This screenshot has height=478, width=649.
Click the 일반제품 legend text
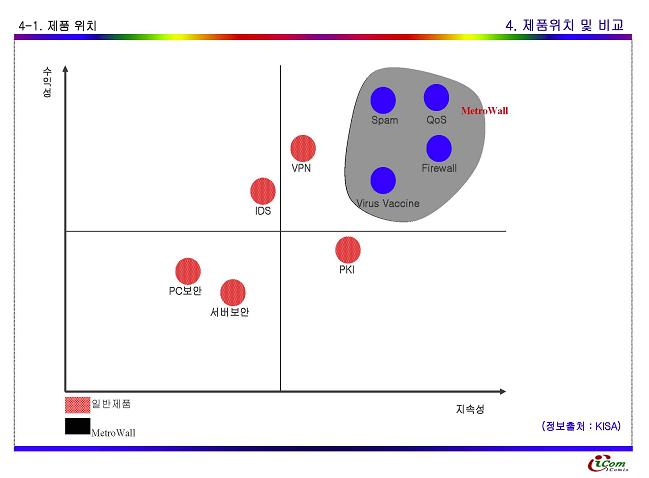(x=111, y=404)
